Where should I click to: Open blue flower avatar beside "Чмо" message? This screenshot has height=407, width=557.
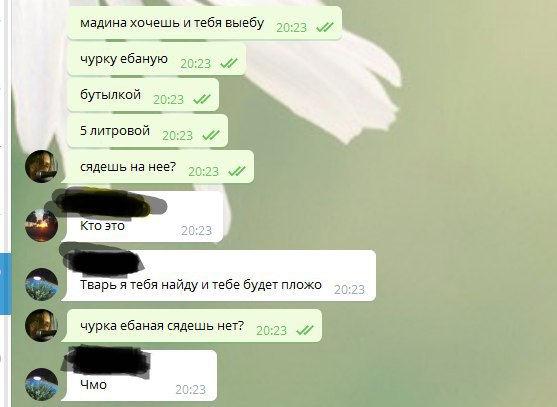(x=41, y=385)
